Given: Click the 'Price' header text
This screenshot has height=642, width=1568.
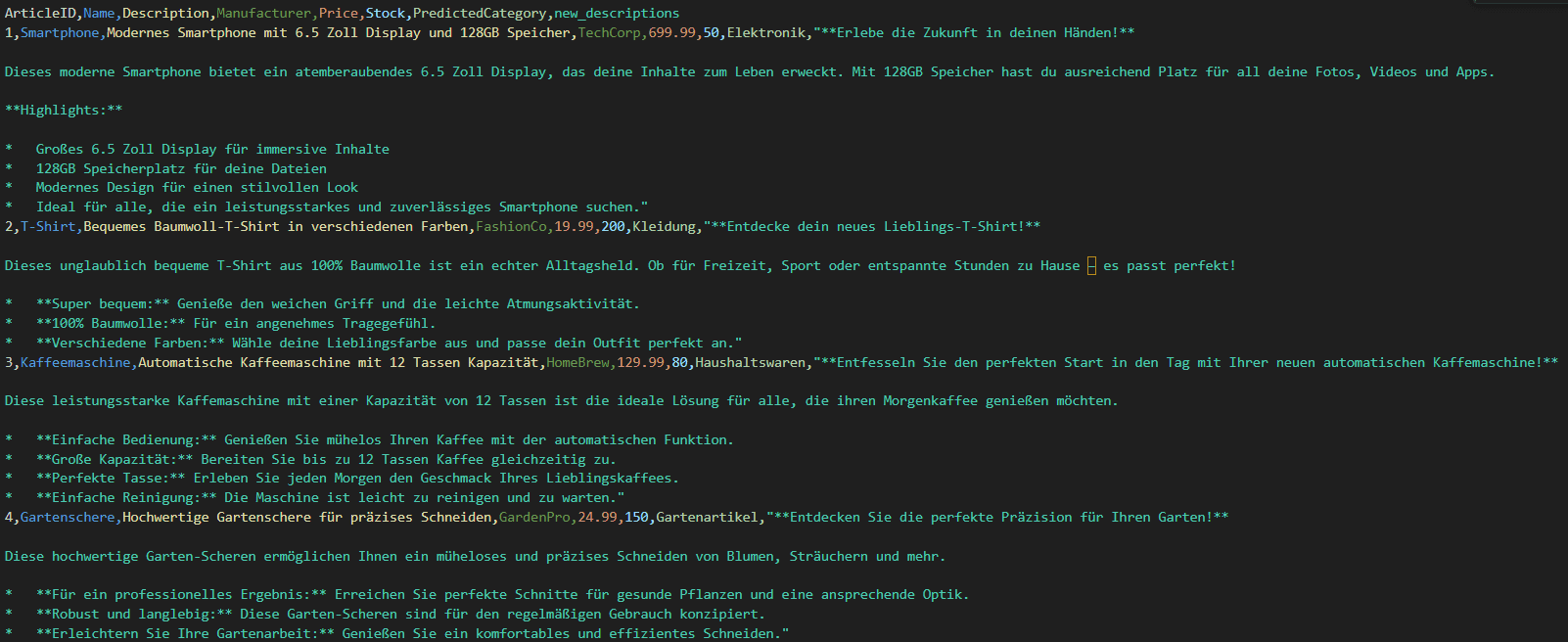Looking at the screenshot, I should coord(339,14).
